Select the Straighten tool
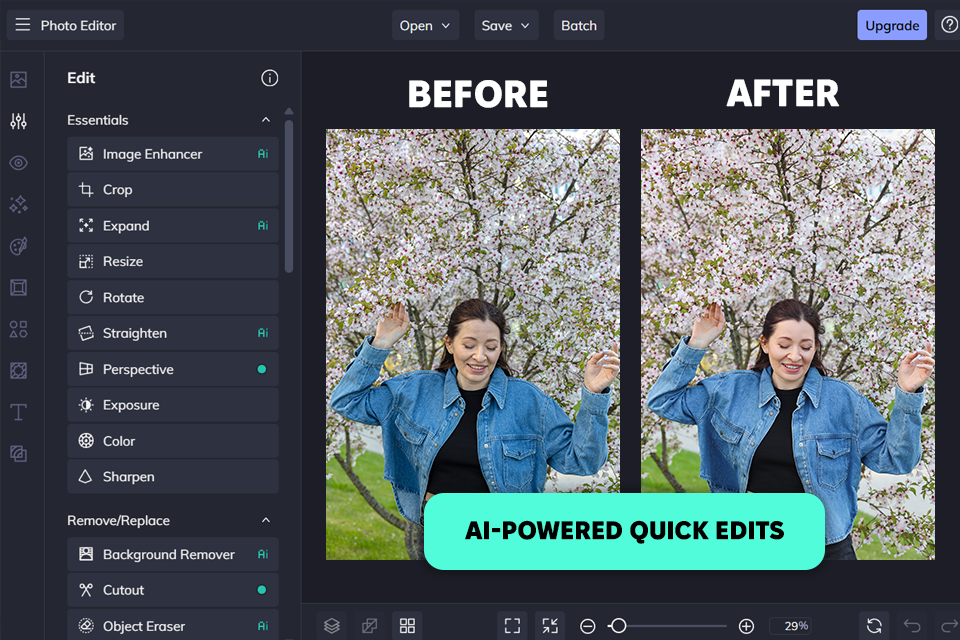The height and width of the screenshot is (640, 960). 173,333
